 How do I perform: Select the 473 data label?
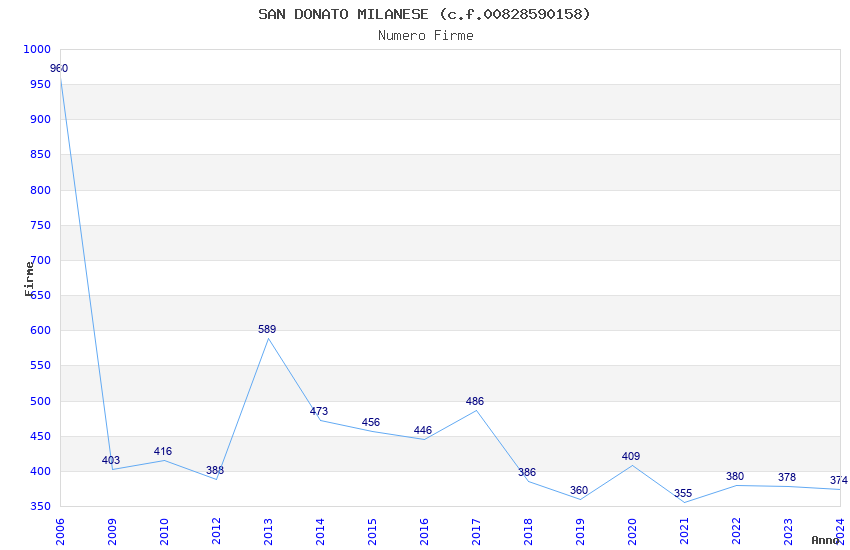(x=319, y=411)
